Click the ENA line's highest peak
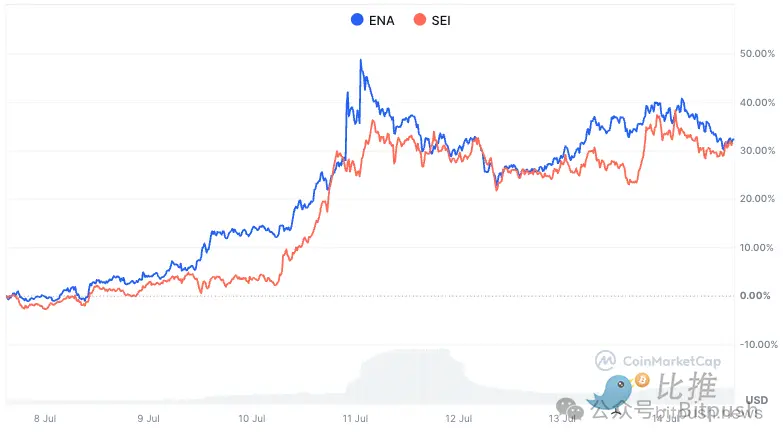Screen dimensions: 783x440 pyautogui.click(x=360, y=61)
